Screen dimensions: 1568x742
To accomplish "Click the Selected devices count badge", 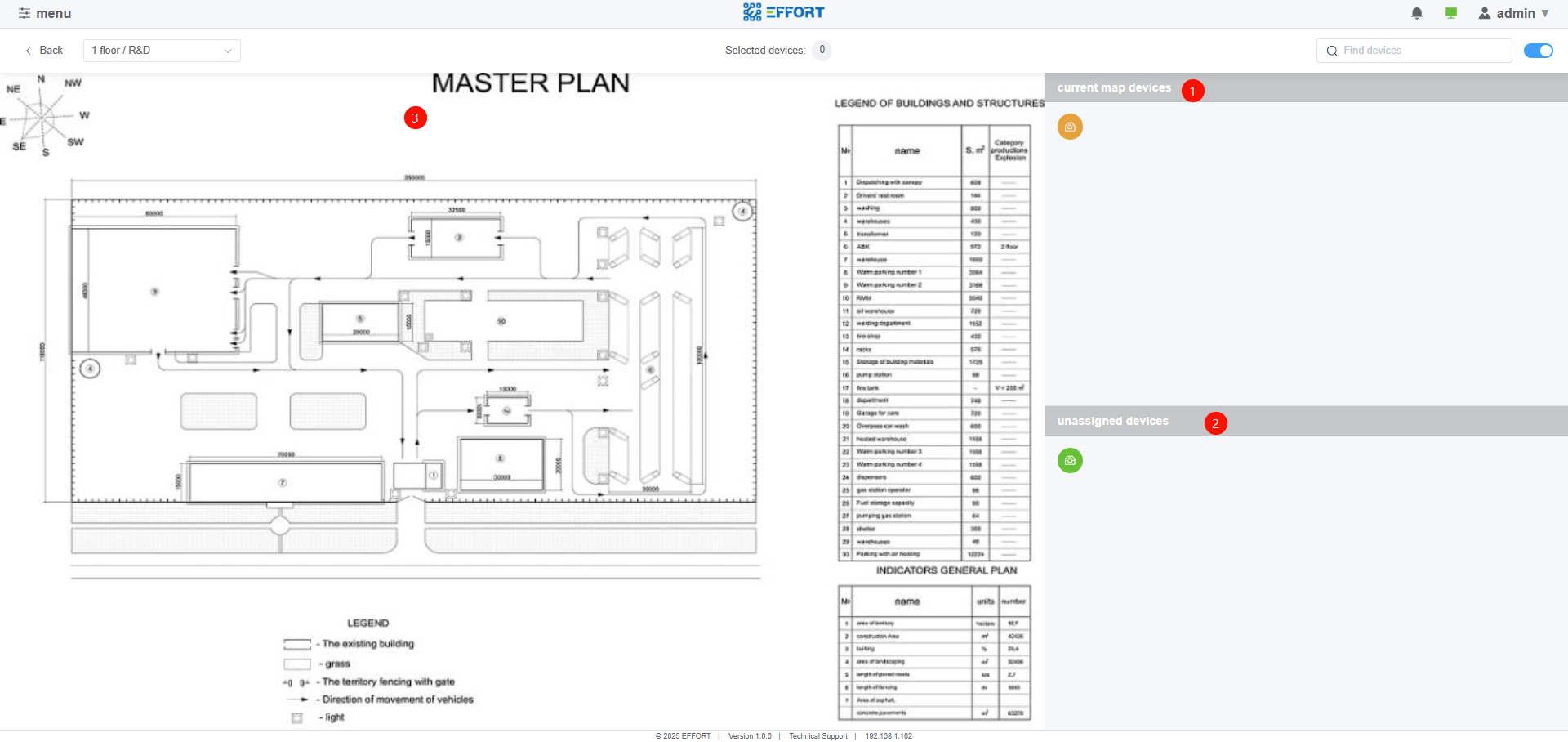I will pos(822,50).
